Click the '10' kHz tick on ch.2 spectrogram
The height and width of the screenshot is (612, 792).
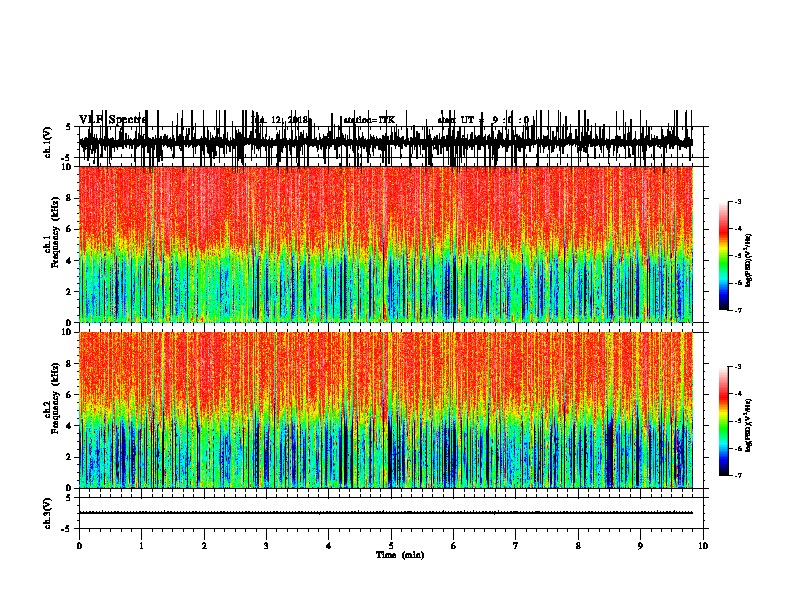pos(67,332)
